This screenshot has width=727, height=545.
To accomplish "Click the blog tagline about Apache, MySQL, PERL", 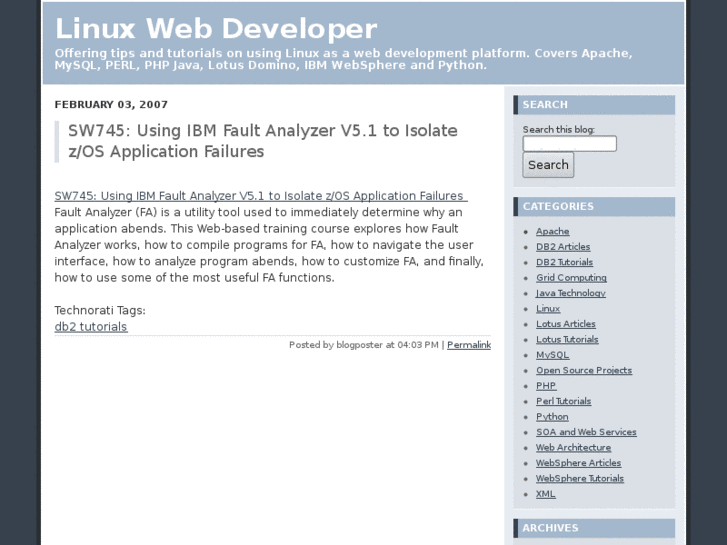I will pyautogui.click(x=343, y=59).
